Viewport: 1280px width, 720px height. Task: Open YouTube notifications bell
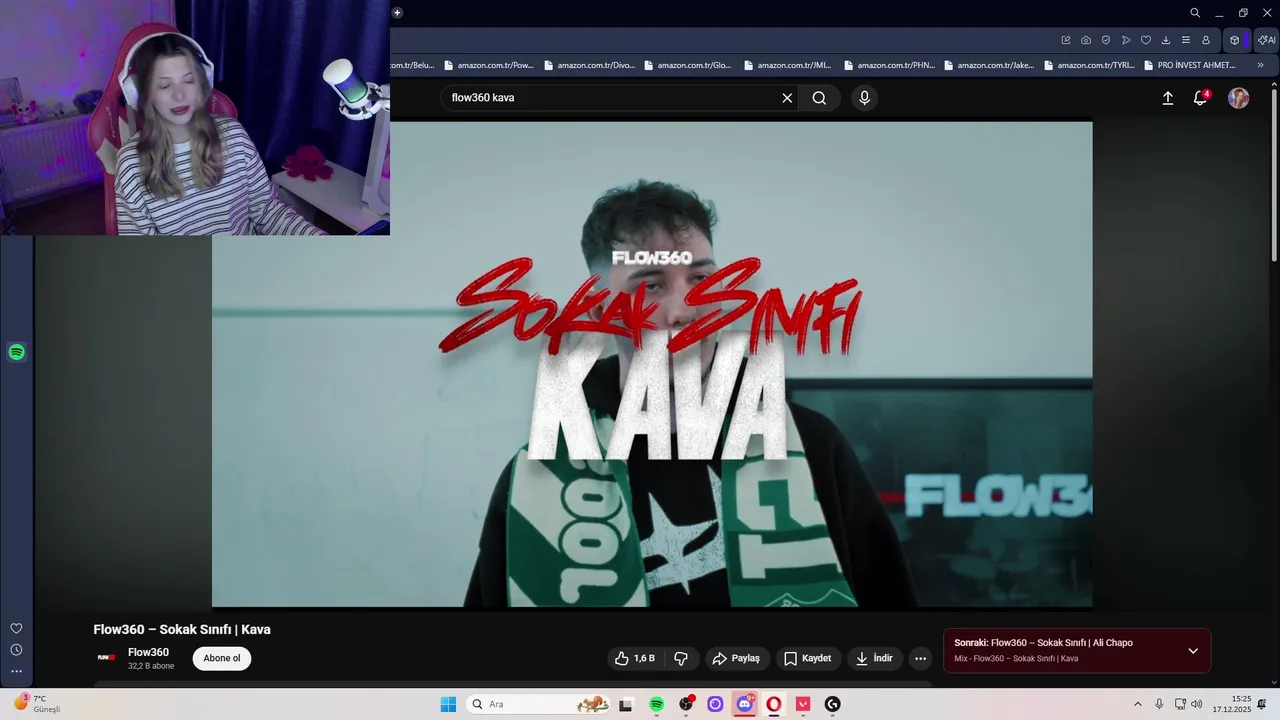(1200, 98)
